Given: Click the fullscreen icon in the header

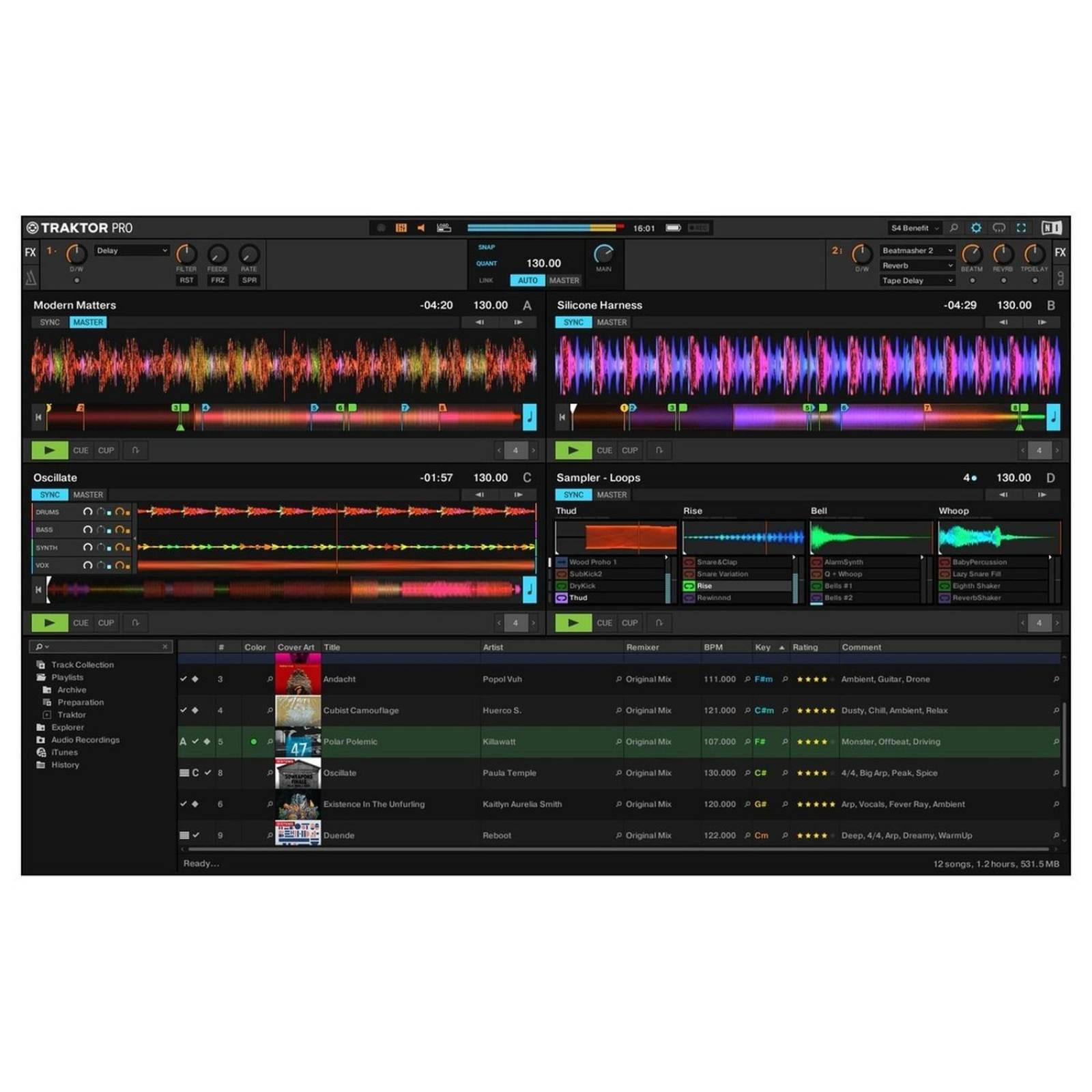Looking at the screenshot, I should click(x=1022, y=227).
